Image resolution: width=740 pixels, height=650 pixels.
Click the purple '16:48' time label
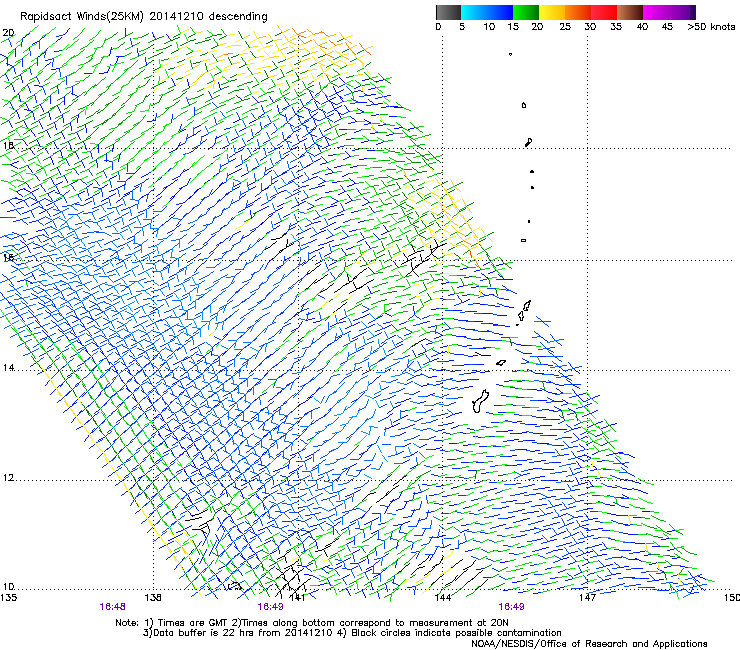coord(112,607)
